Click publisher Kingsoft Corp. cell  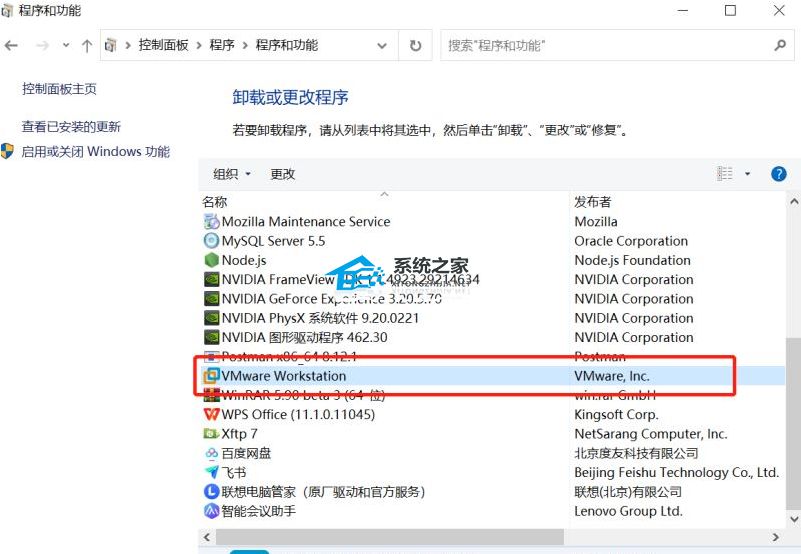pyautogui.click(x=616, y=414)
